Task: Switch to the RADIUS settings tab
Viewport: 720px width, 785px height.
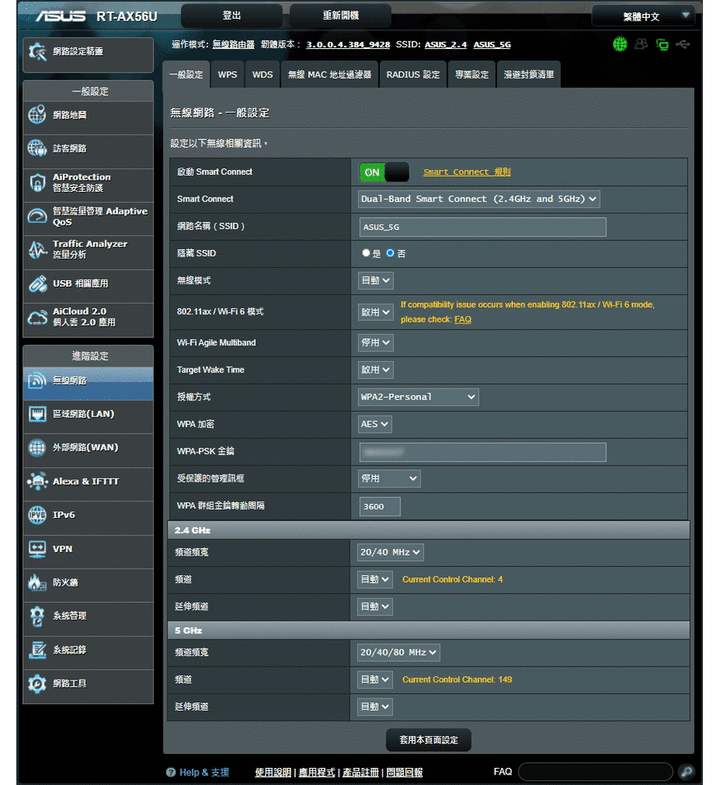Action: 413,75
